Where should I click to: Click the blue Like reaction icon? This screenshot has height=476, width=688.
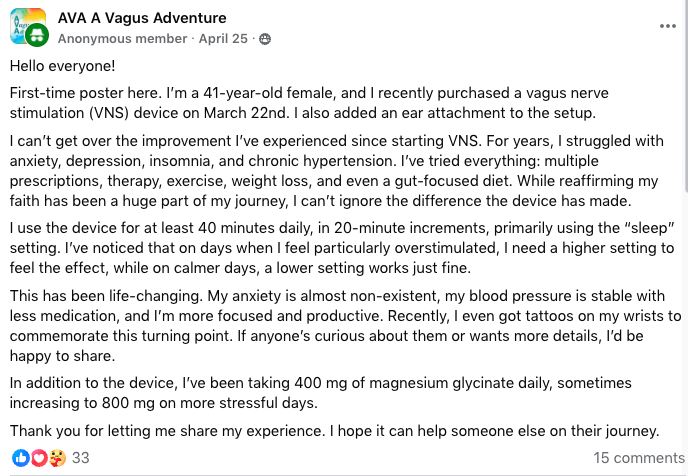tap(20, 458)
